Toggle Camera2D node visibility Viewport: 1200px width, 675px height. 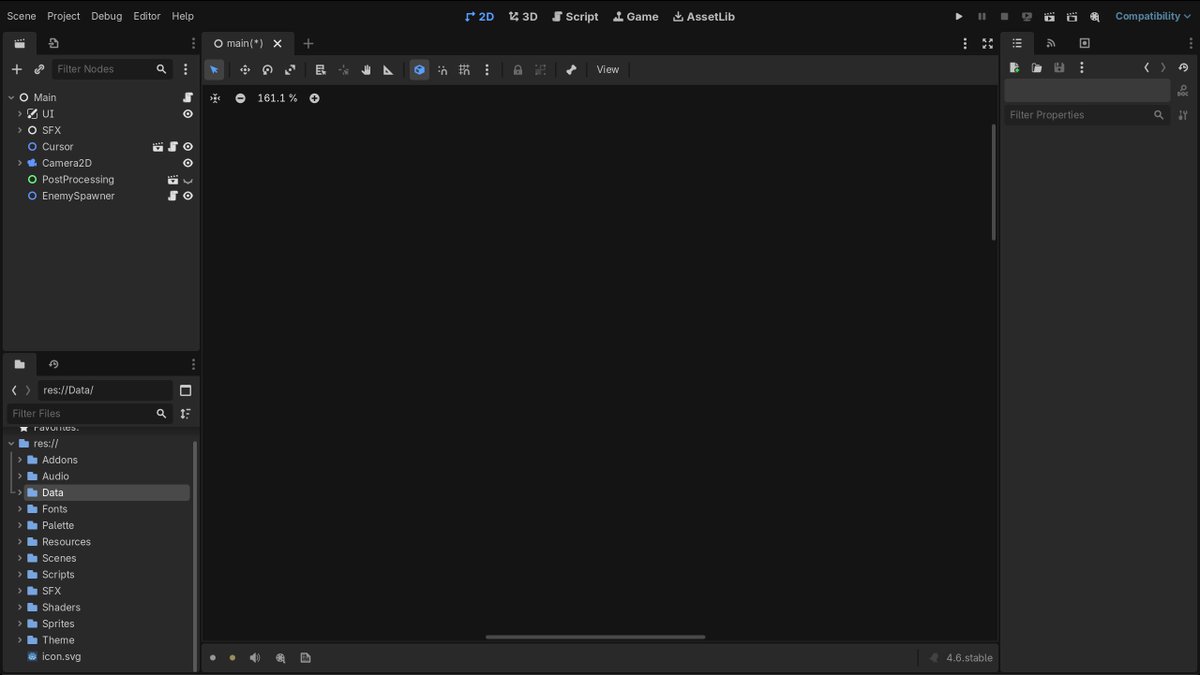[x=187, y=163]
